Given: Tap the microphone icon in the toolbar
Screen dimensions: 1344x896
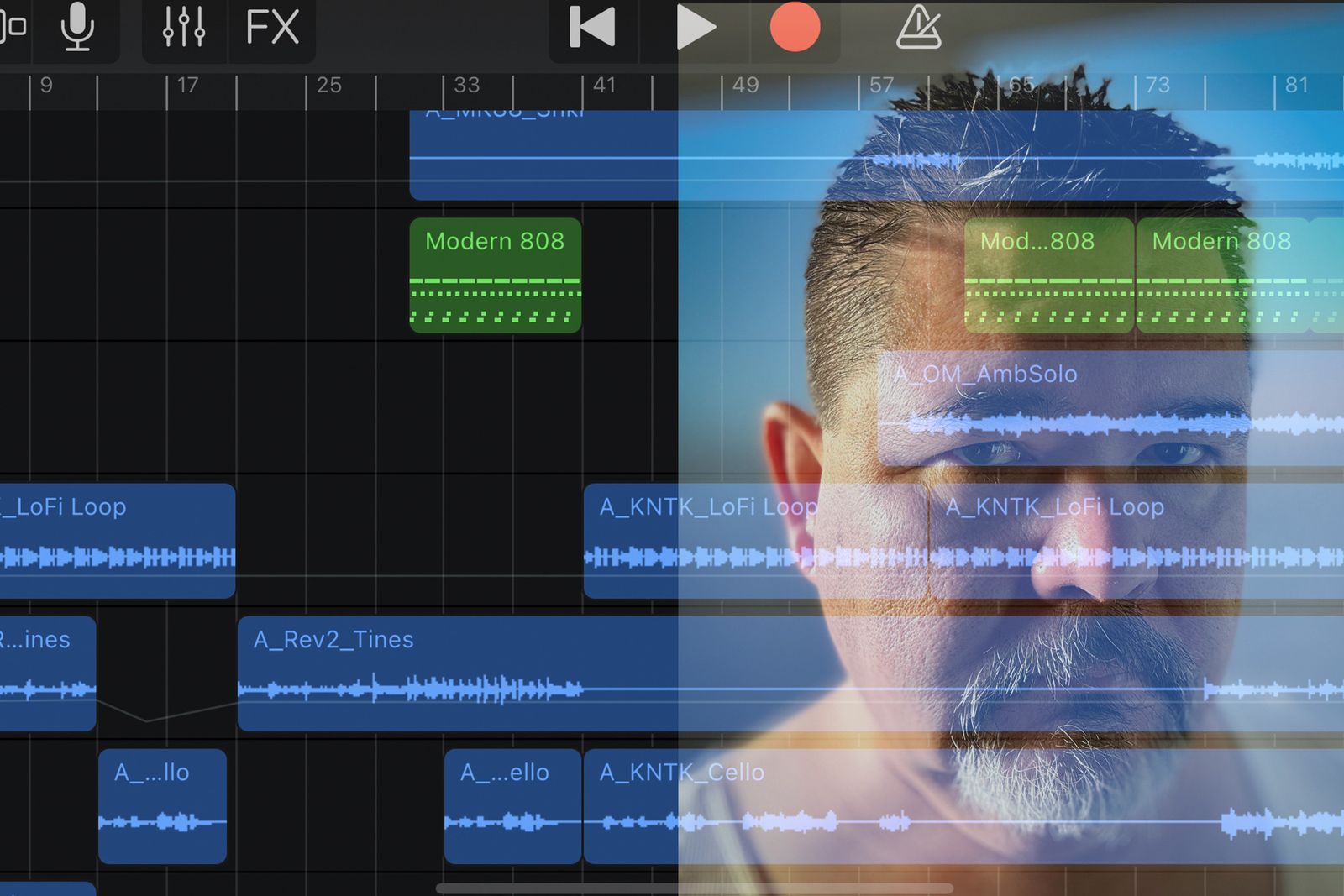Looking at the screenshot, I should [x=77, y=27].
